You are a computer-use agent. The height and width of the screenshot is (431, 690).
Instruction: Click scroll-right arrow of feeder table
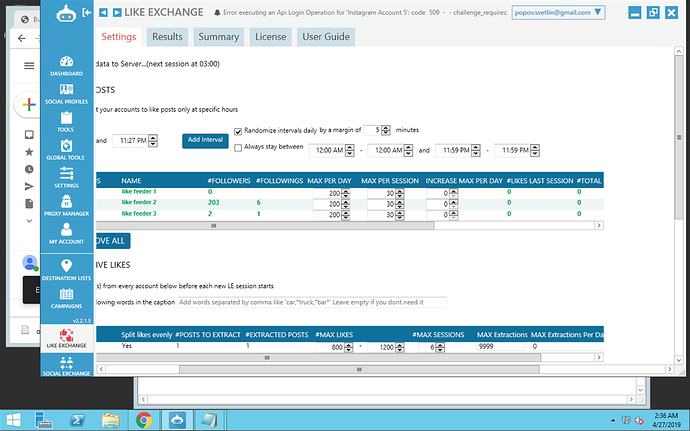click(599, 225)
